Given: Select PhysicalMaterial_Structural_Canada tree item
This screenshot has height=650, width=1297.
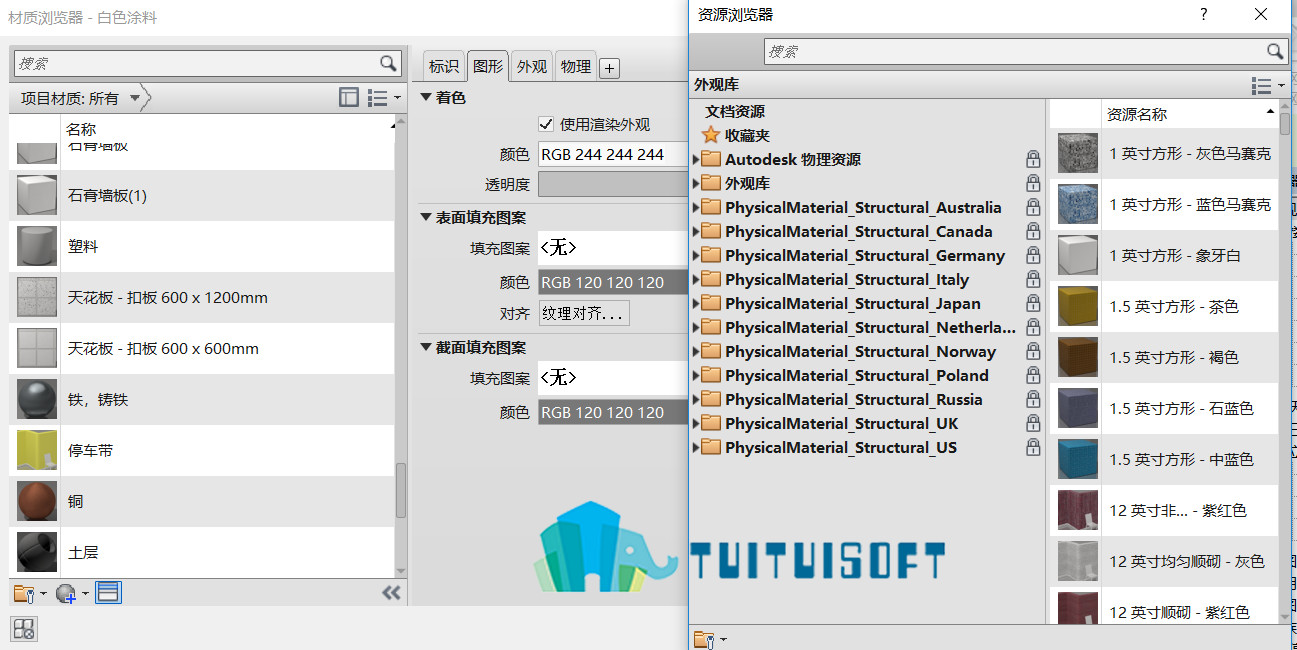Looking at the screenshot, I should [x=859, y=231].
